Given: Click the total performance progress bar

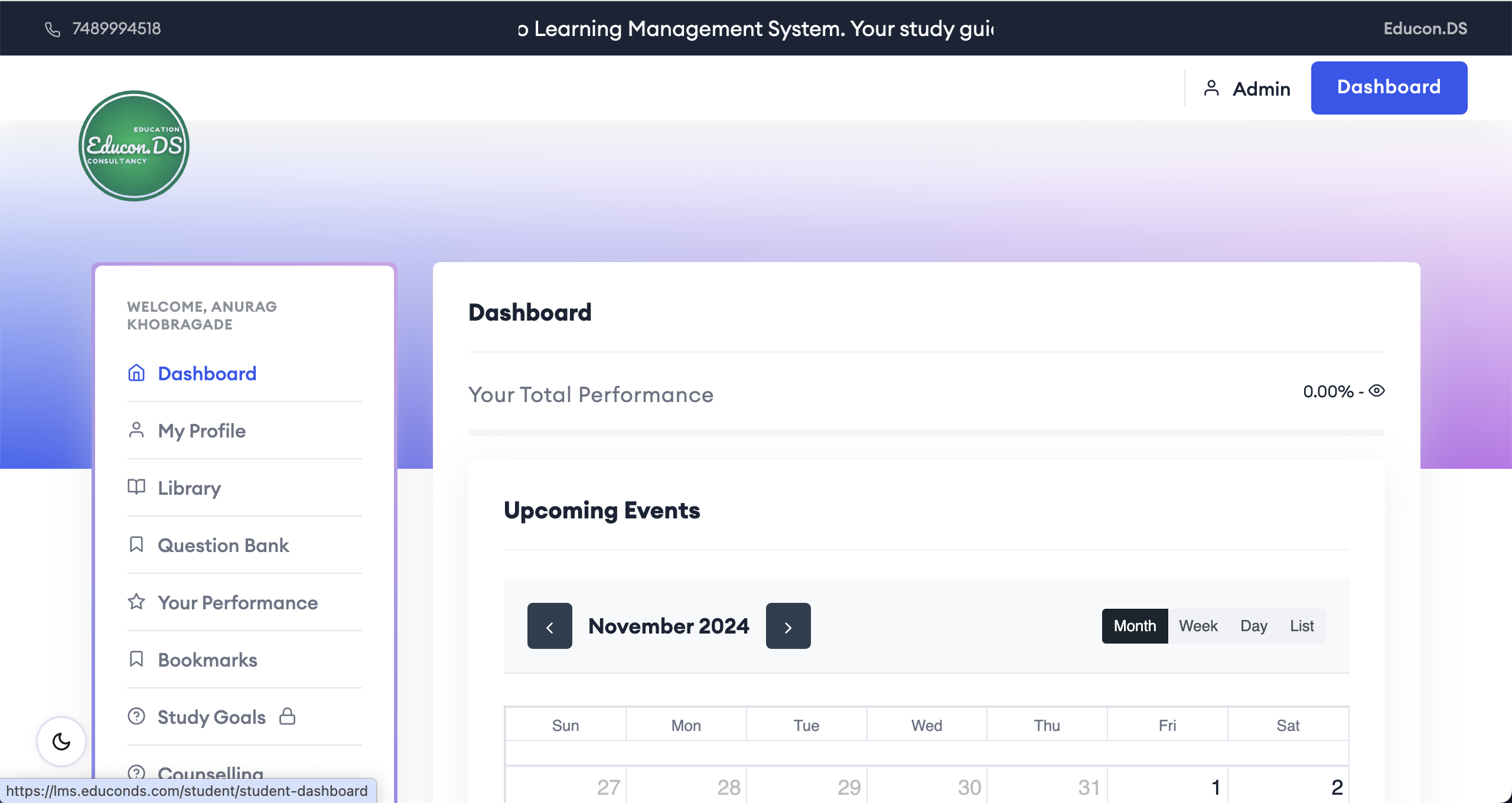Looking at the screenshot, I should 927,433.
